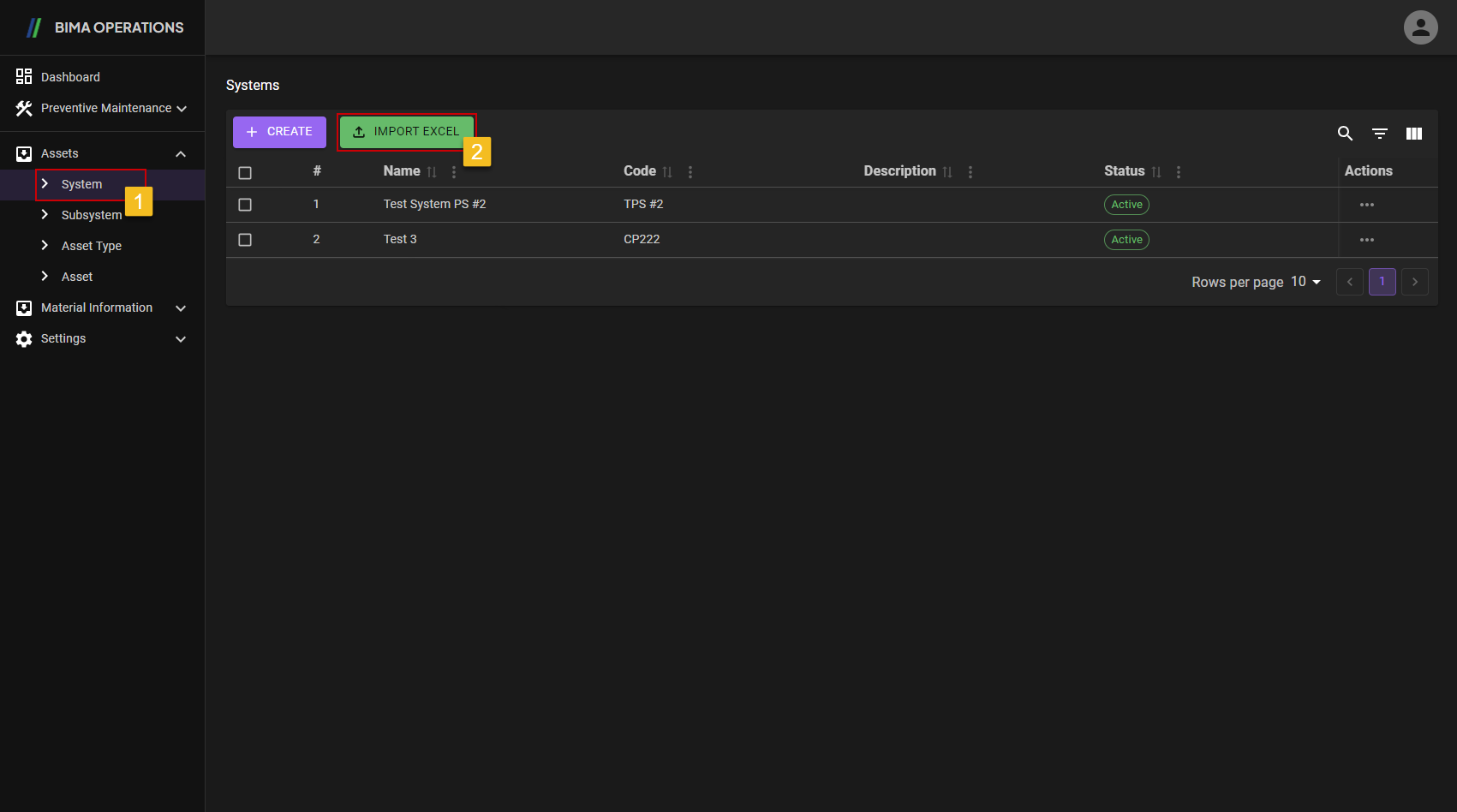
Task: Select the checkbox for Test 3
Action: click(x=245, y=240)
